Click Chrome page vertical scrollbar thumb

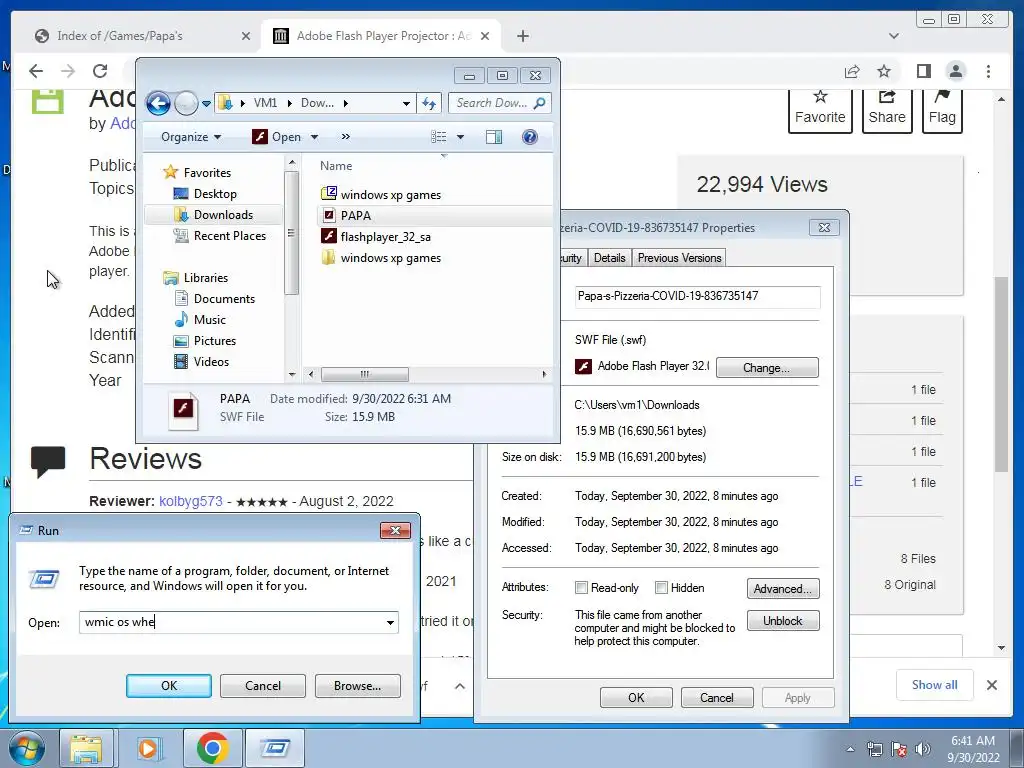1001,374
